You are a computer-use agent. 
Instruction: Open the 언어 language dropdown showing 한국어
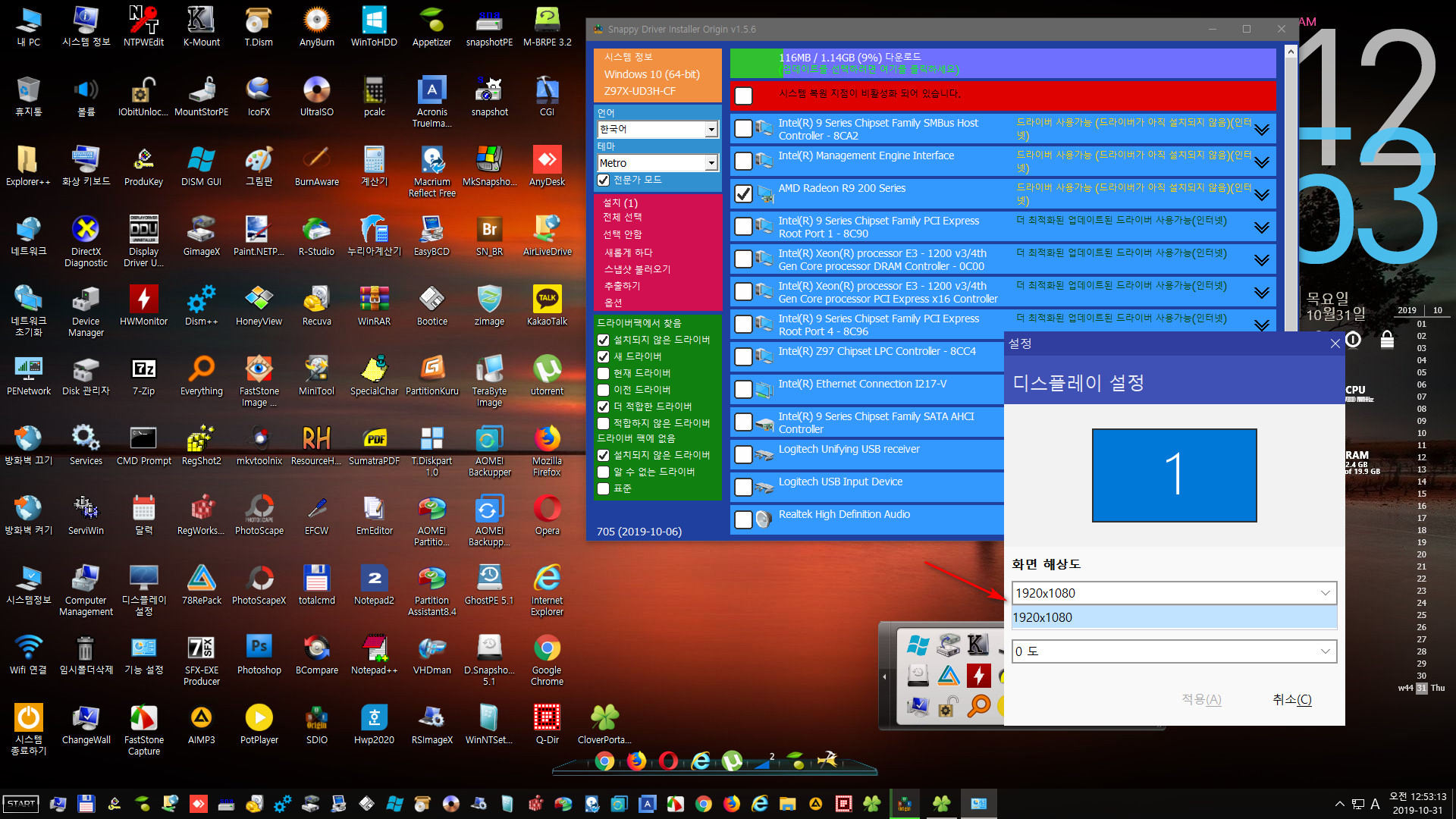[657, 130]
